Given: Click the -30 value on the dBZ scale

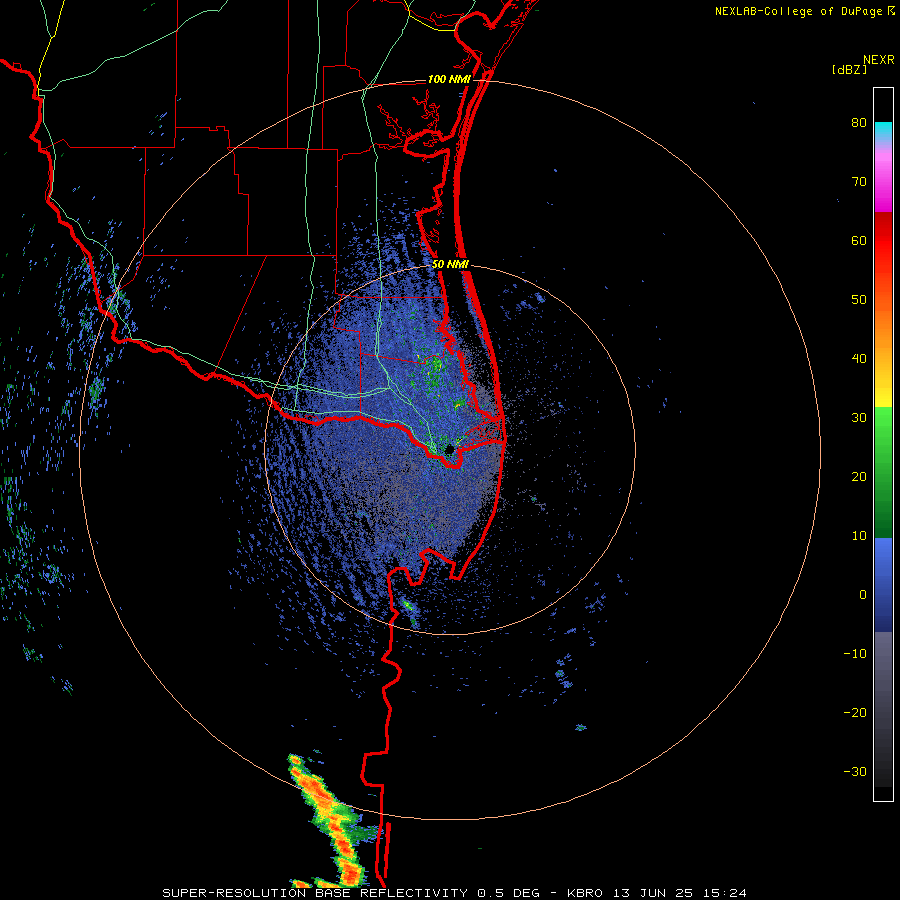Looking at the screenshot, I should pyautogui.click(x=855, y=772).
